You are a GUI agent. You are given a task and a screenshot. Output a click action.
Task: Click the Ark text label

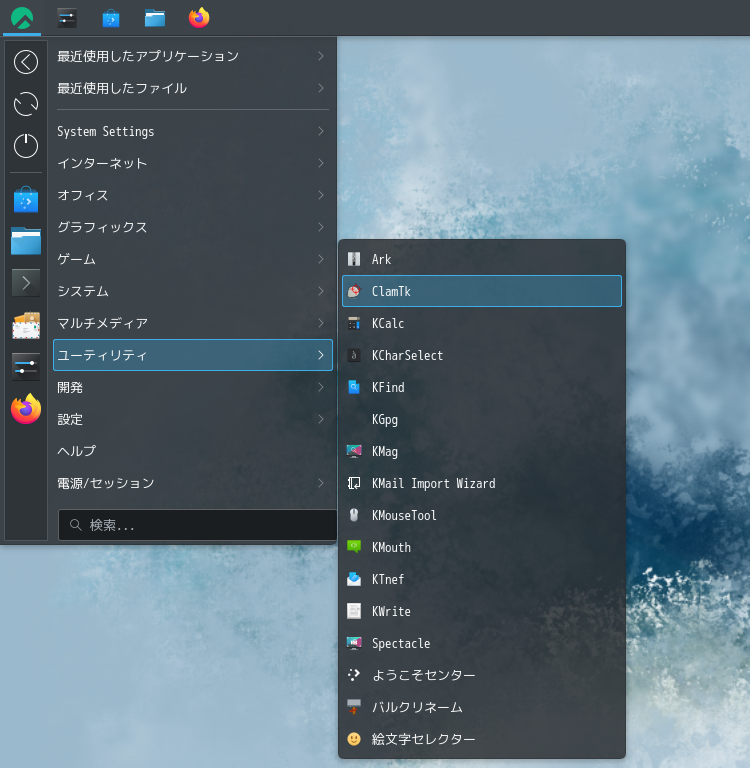point(381,259)
